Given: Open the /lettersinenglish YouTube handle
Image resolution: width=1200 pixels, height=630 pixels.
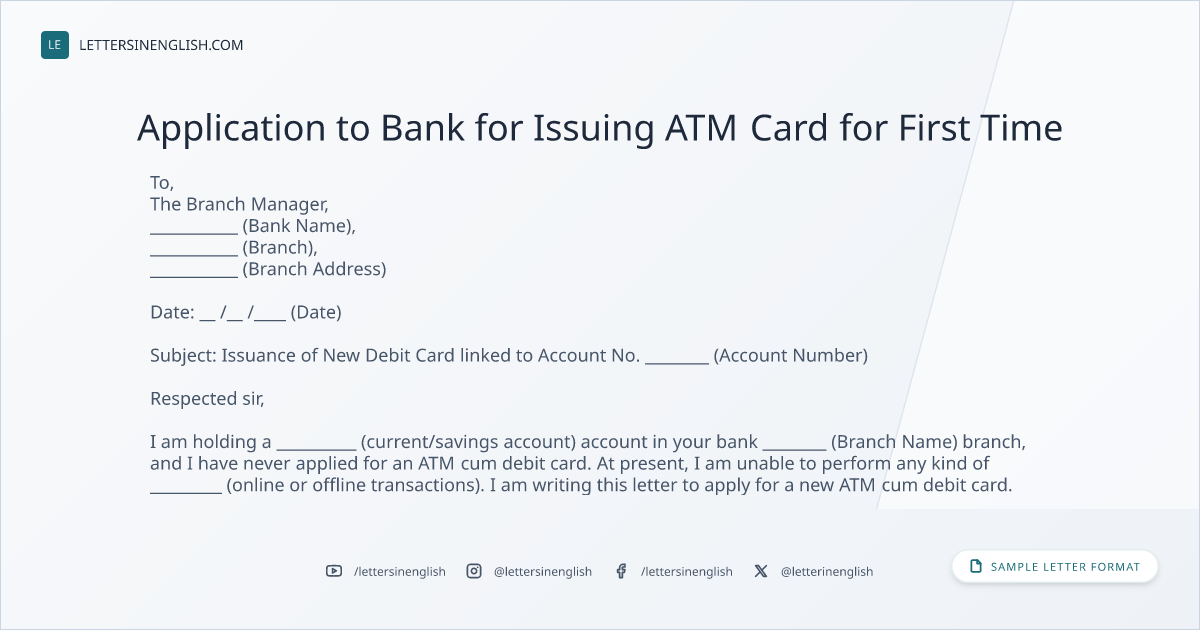Looking at the screenshot, I should [400, 571].
